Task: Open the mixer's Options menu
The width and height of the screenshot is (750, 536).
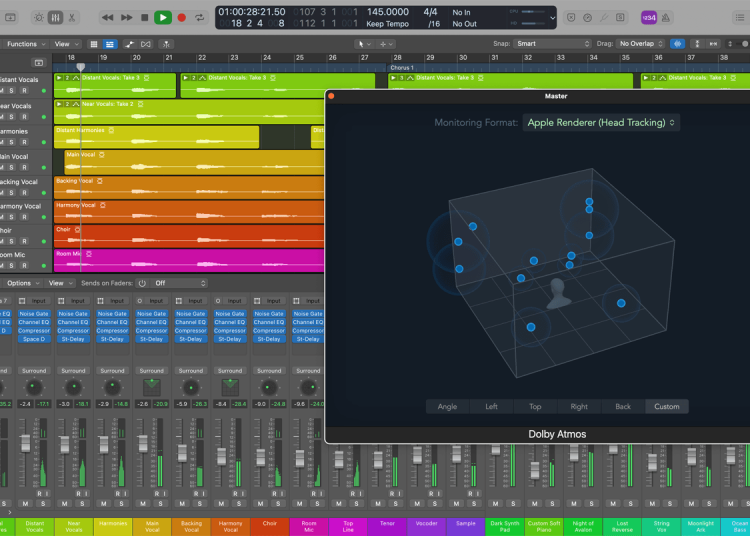Action: 20,283
